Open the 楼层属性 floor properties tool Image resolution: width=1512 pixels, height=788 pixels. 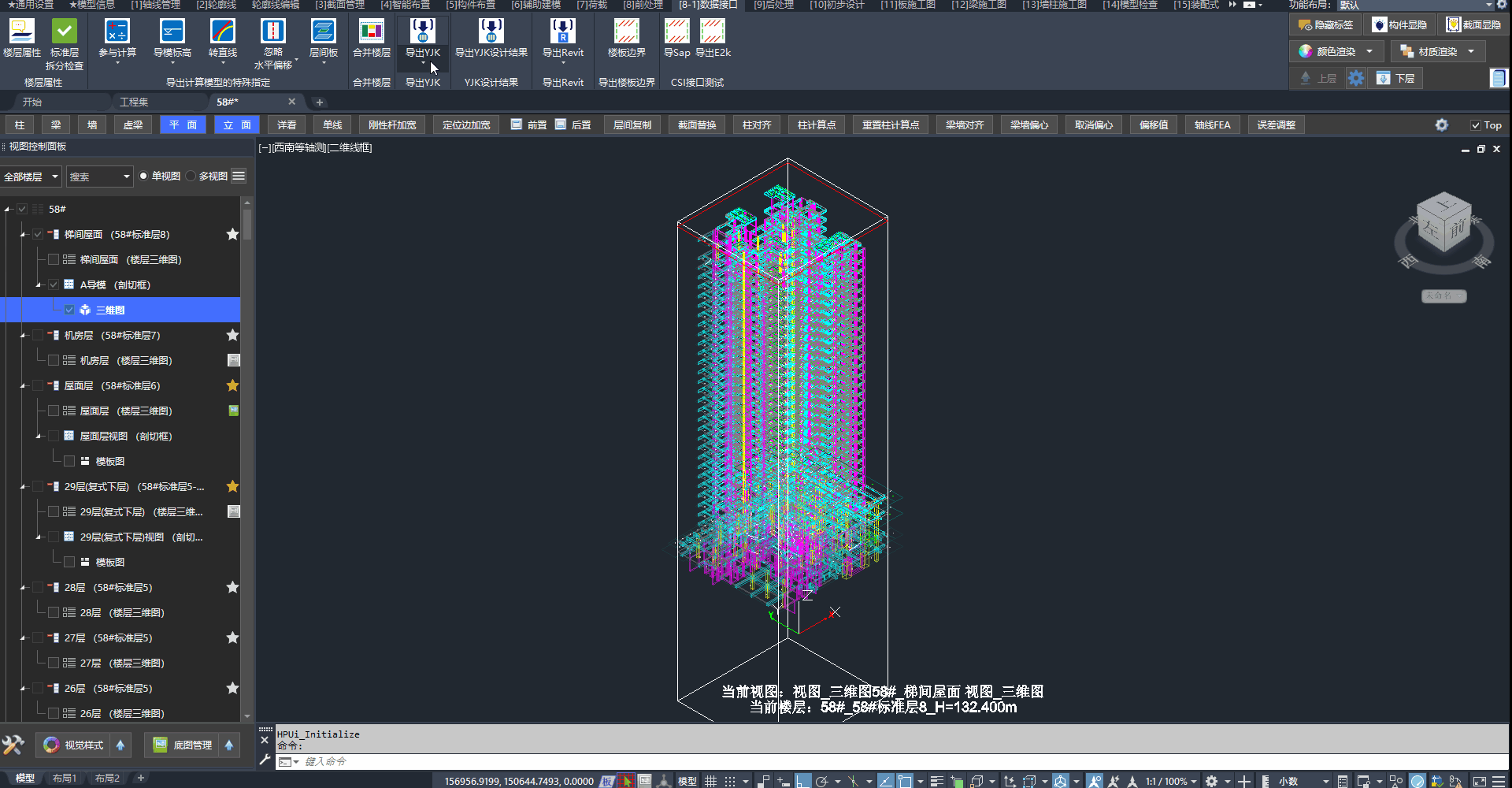pyautogui.click(x=22, y=32)
